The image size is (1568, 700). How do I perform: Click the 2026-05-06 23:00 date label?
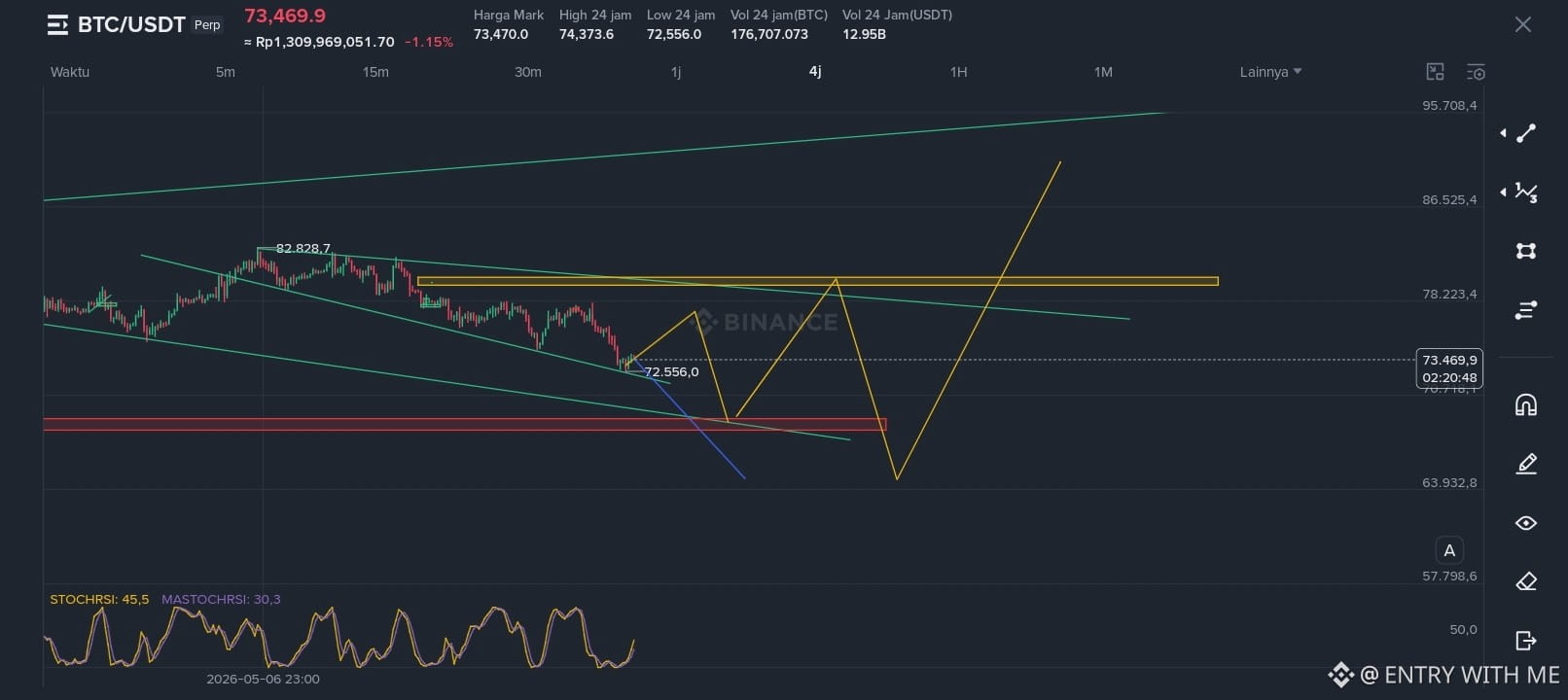click(x=263, y=679)
